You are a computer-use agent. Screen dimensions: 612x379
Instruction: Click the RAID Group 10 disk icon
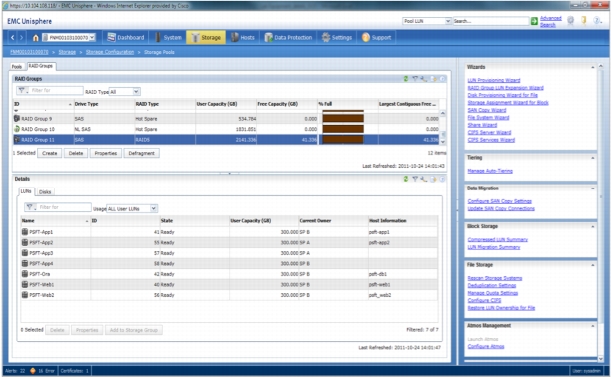pyautogui.click(x=17, y=129)
